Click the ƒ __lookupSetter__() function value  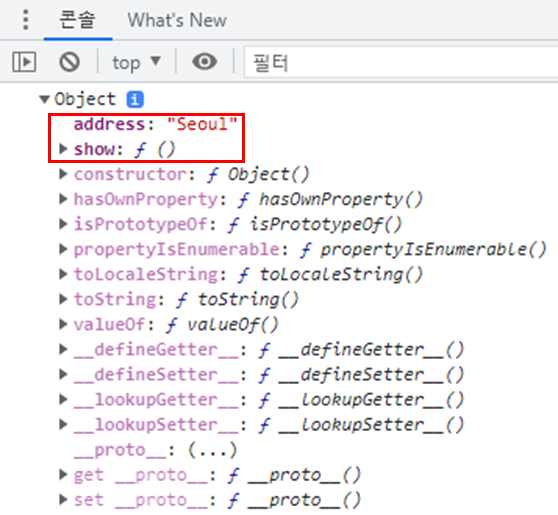point(361,425)
